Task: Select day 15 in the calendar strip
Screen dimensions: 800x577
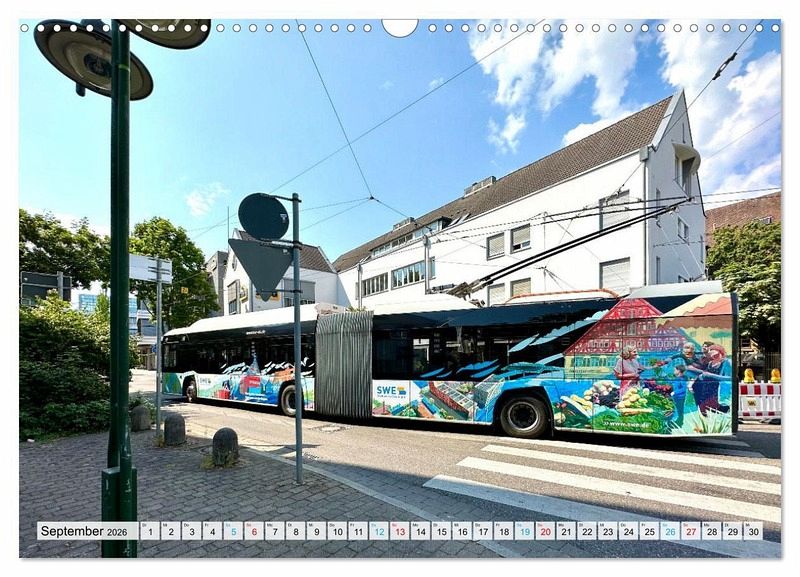Action: click(x=441, y=531)
